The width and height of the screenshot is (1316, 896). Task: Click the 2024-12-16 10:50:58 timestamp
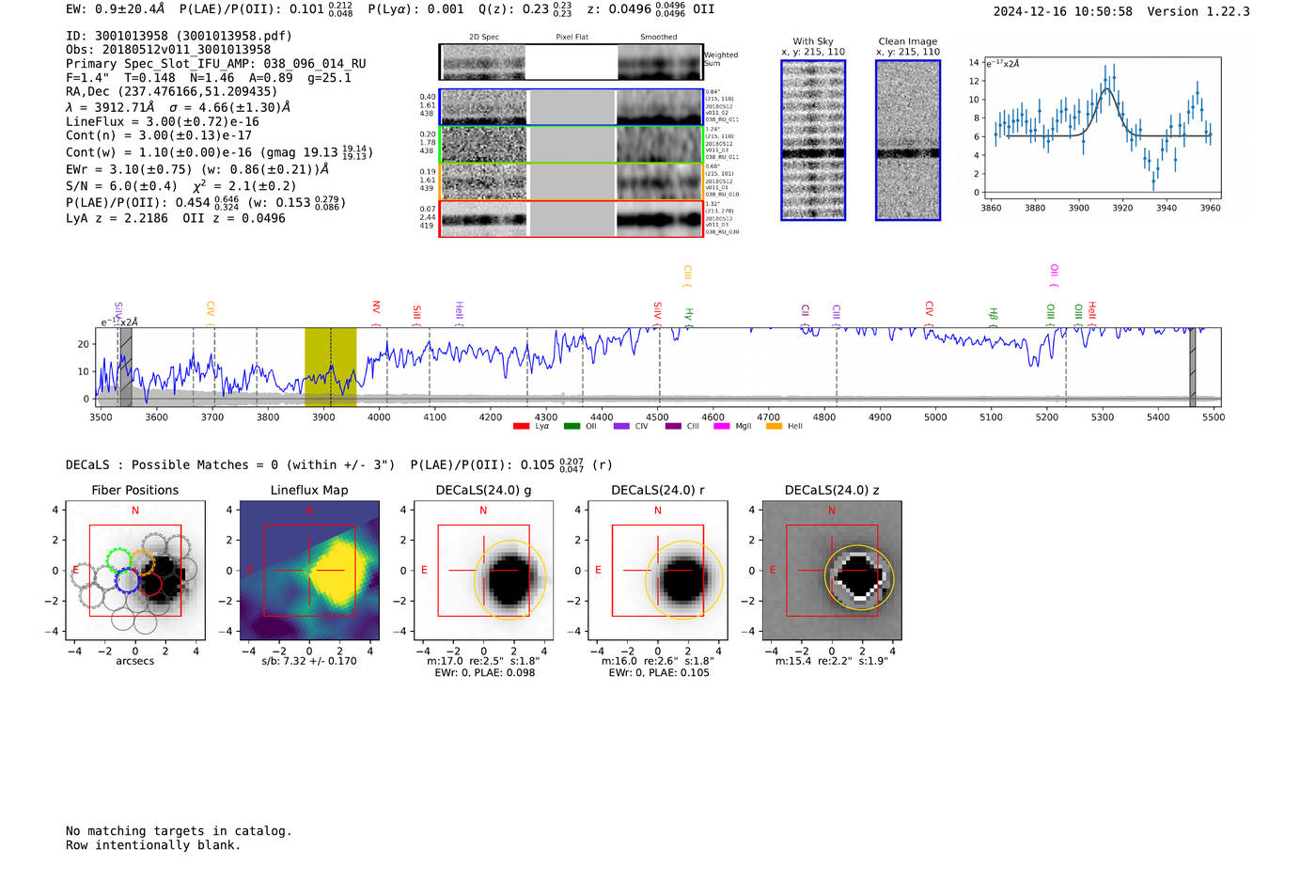1063,11
